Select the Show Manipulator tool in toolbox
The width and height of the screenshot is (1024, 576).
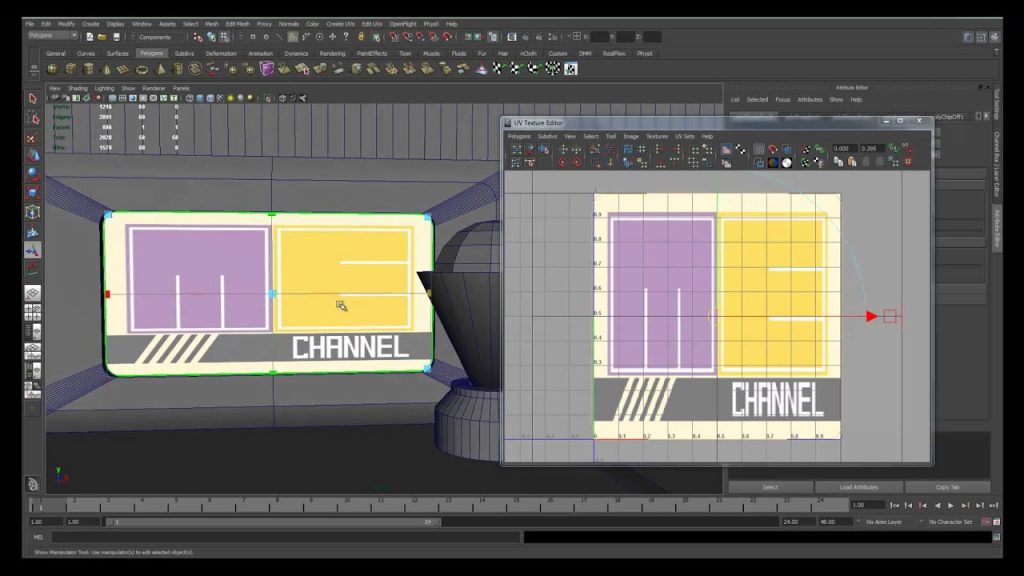coord(33,250)
